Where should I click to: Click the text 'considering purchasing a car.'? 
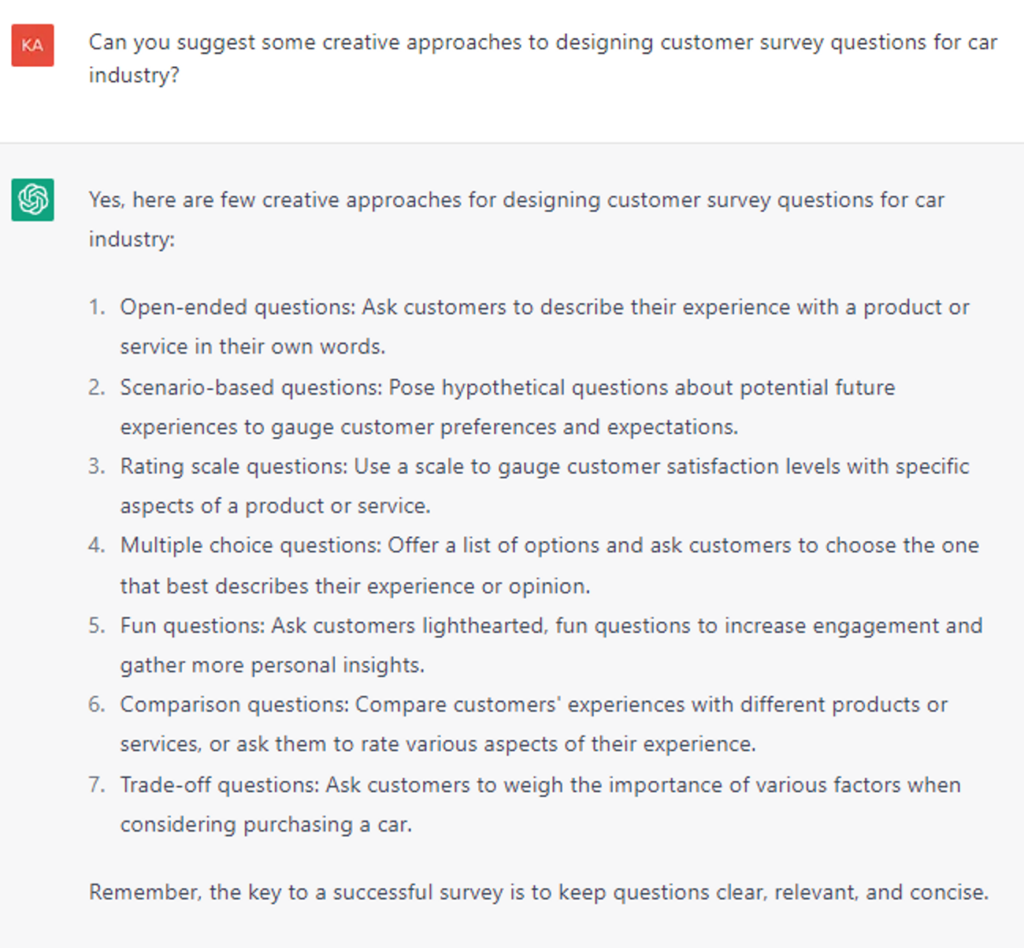coord(266,825)
